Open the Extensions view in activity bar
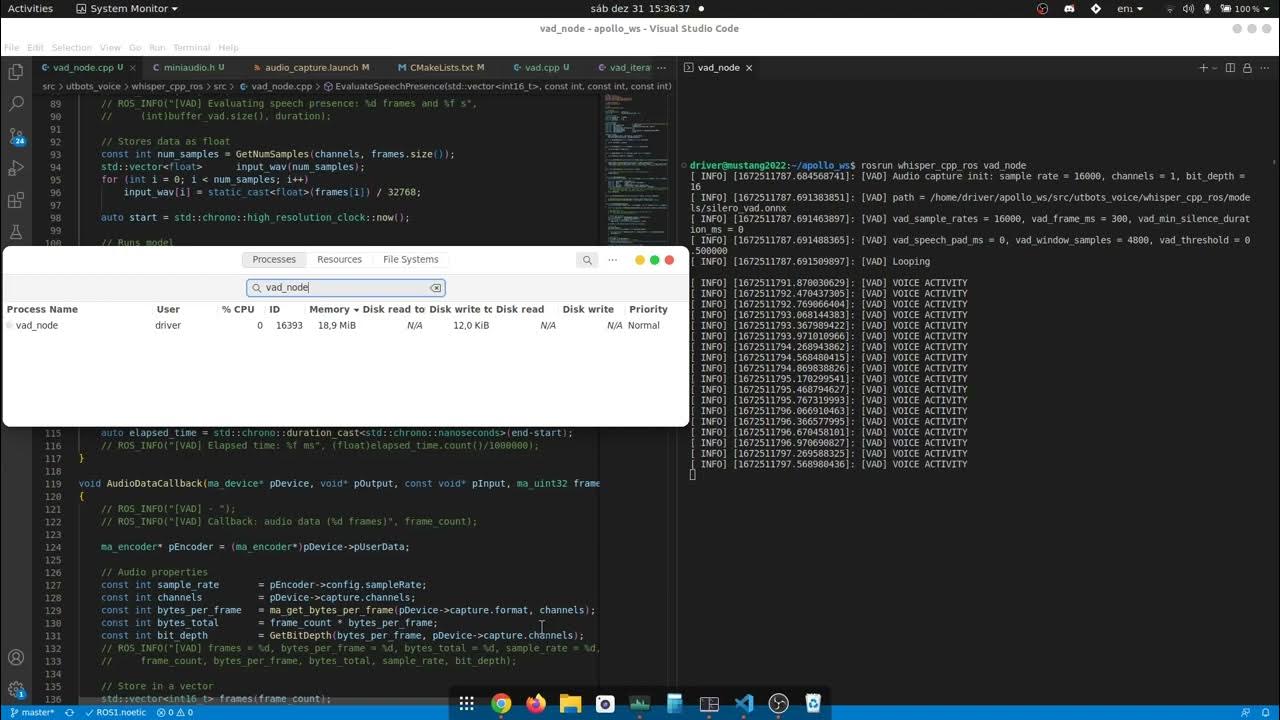Screen dimensions: 1280x720 point(16,200)
